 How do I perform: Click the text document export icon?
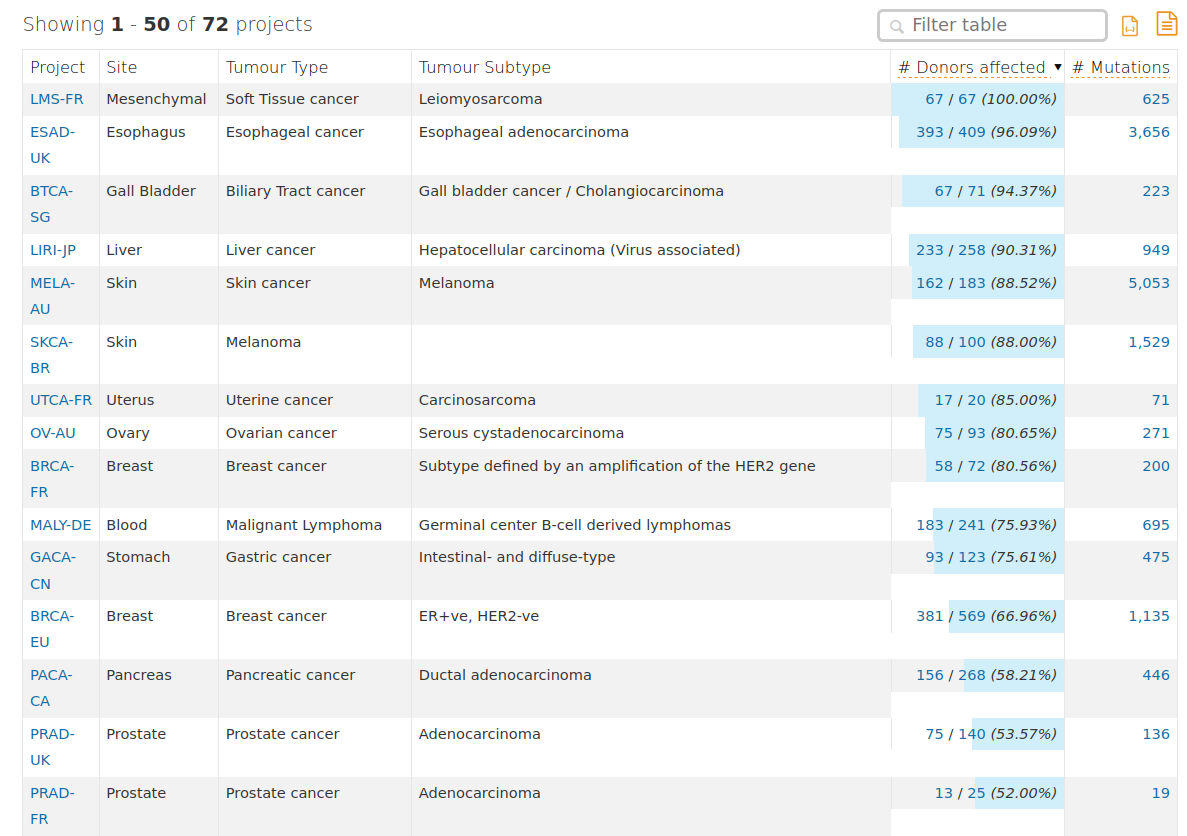click(1166, 24)
